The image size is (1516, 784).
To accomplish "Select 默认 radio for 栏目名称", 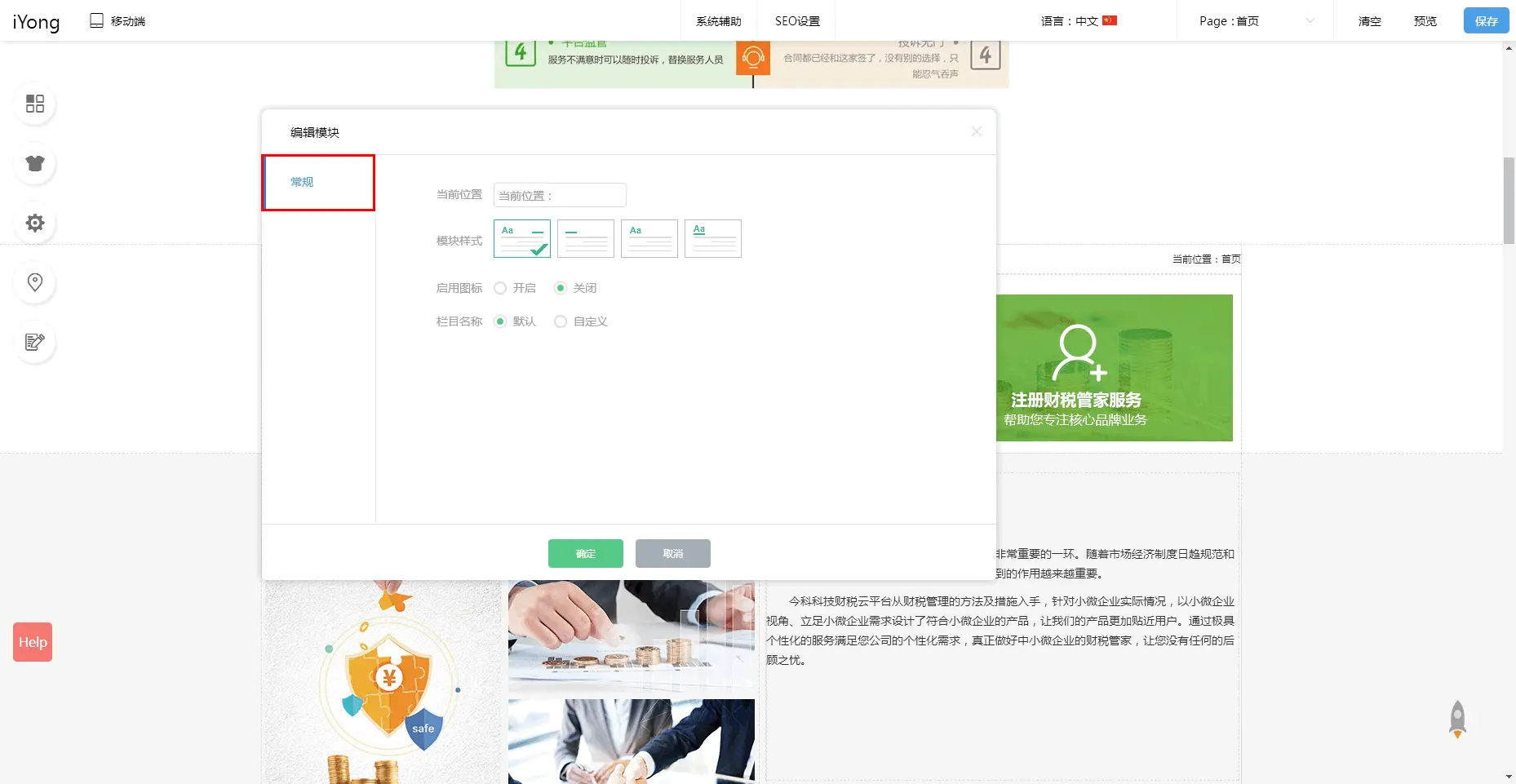I will click(501, 321).
